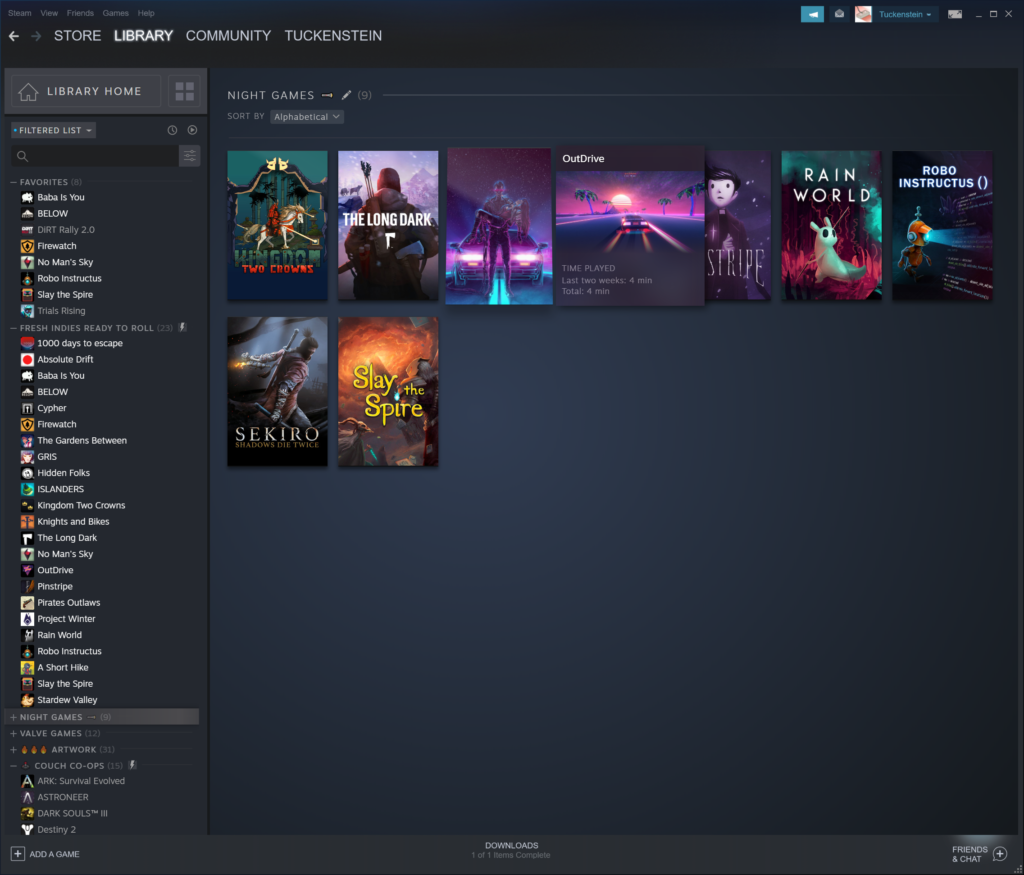Screen dimensions: 1024x875
Task: Switch to grid view beside Library Home
Action: pyautogui.click(x=184, y=91)
